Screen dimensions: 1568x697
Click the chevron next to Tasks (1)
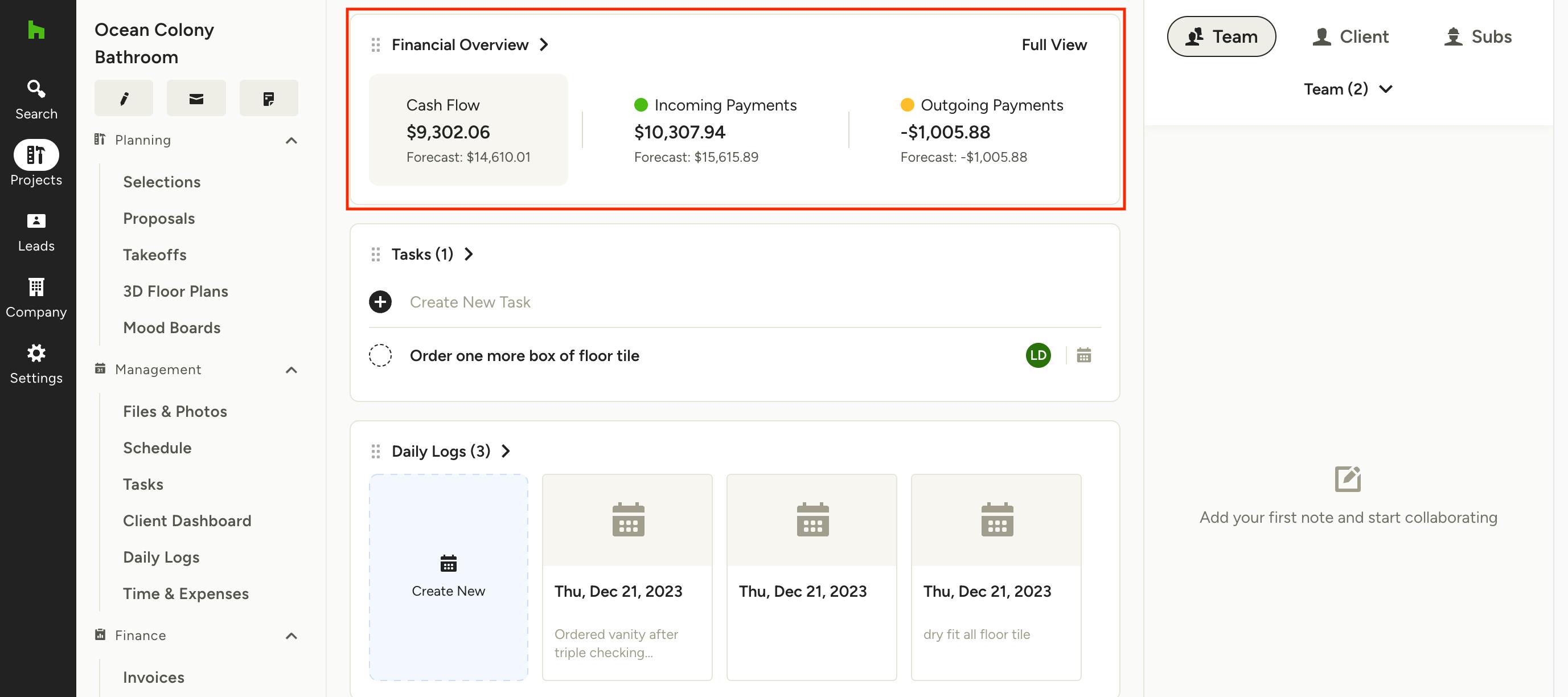click(x=469, y=255)
